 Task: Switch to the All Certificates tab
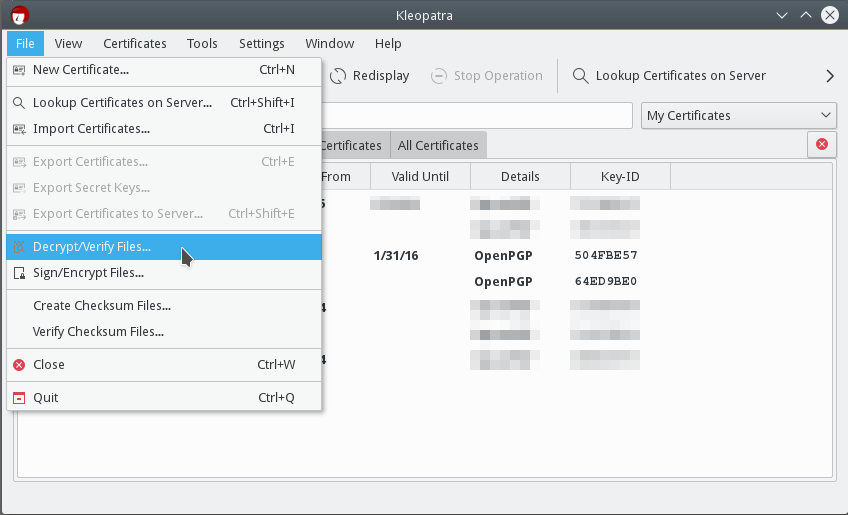click(438, 146)
